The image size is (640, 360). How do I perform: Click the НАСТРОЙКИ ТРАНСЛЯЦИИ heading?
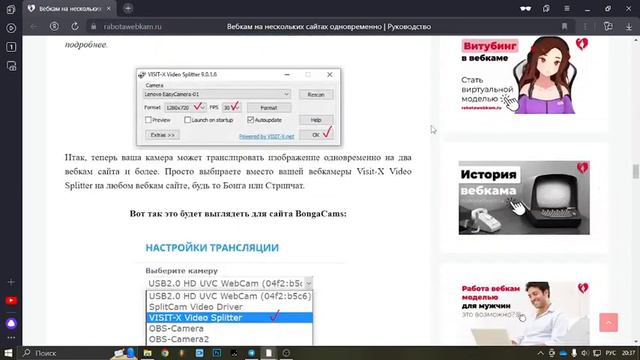[x=212, y=248]
